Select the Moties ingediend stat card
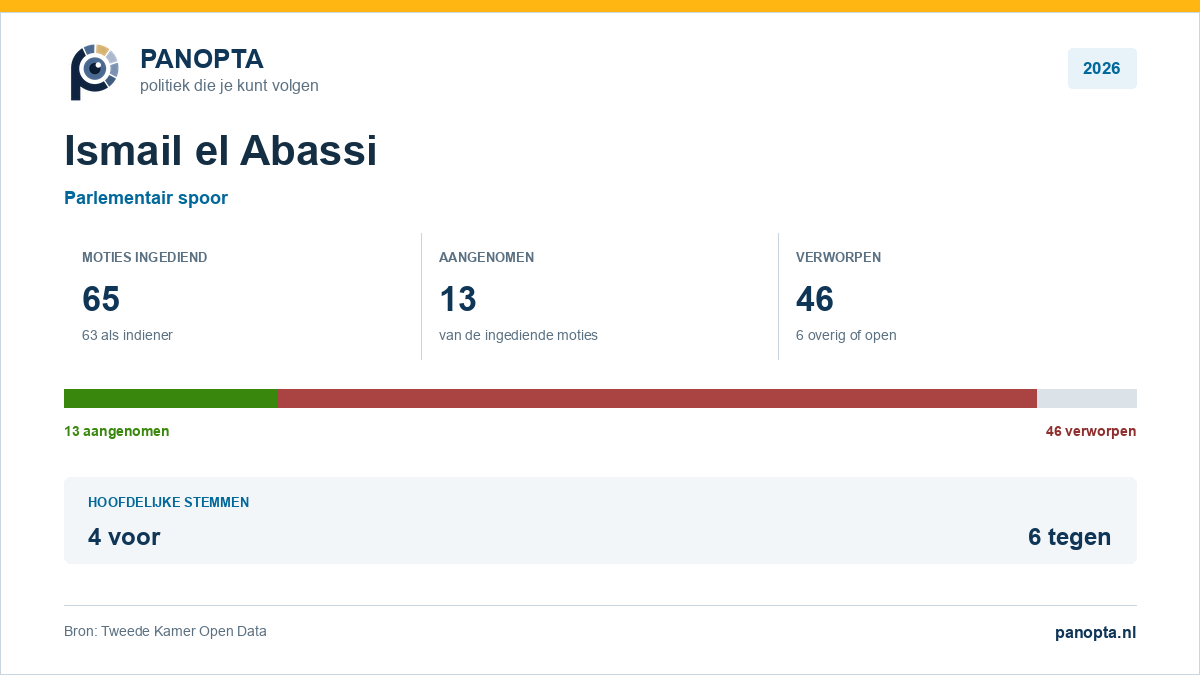The image size is (1200, 675). (243, 296)
